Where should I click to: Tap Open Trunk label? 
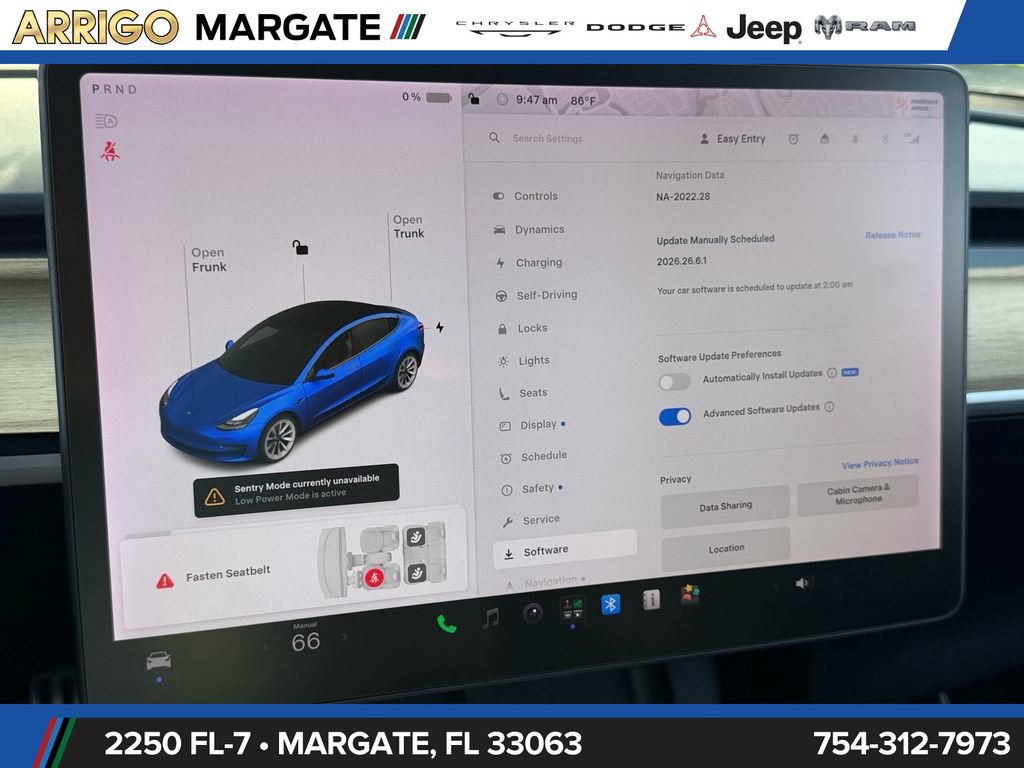tap(408, 227)
